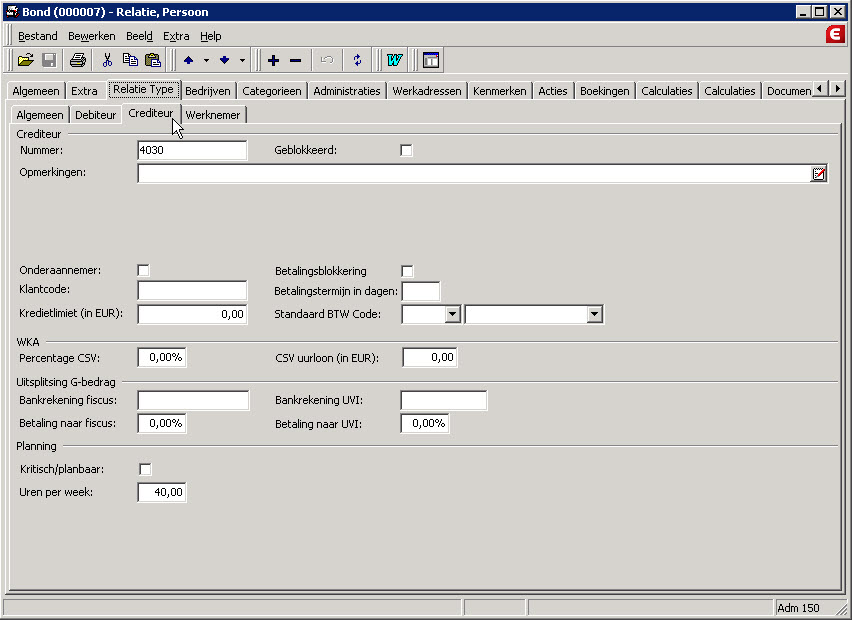852x620 pixels.
Task: Click the save diskette toolbar icon
Action: [49, 60]
